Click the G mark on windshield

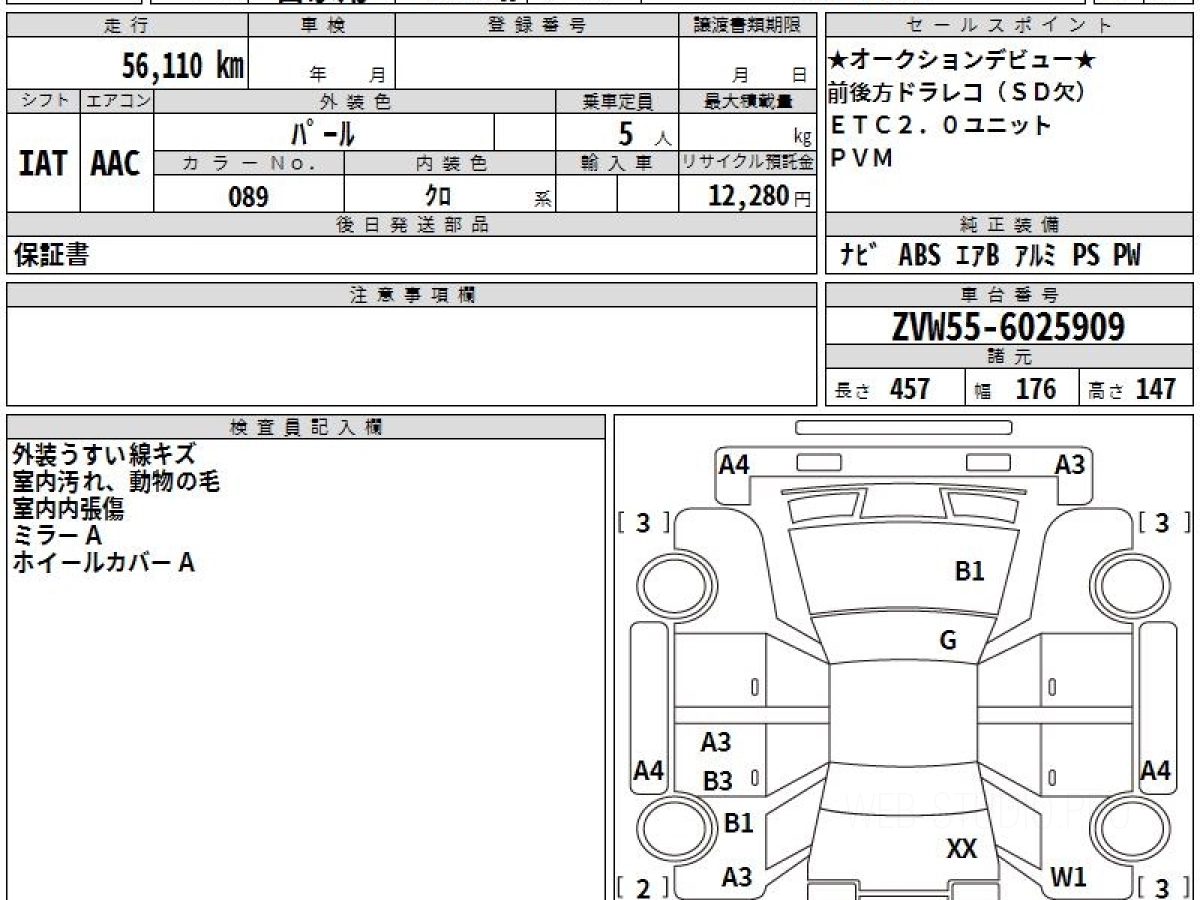(948, 641)
